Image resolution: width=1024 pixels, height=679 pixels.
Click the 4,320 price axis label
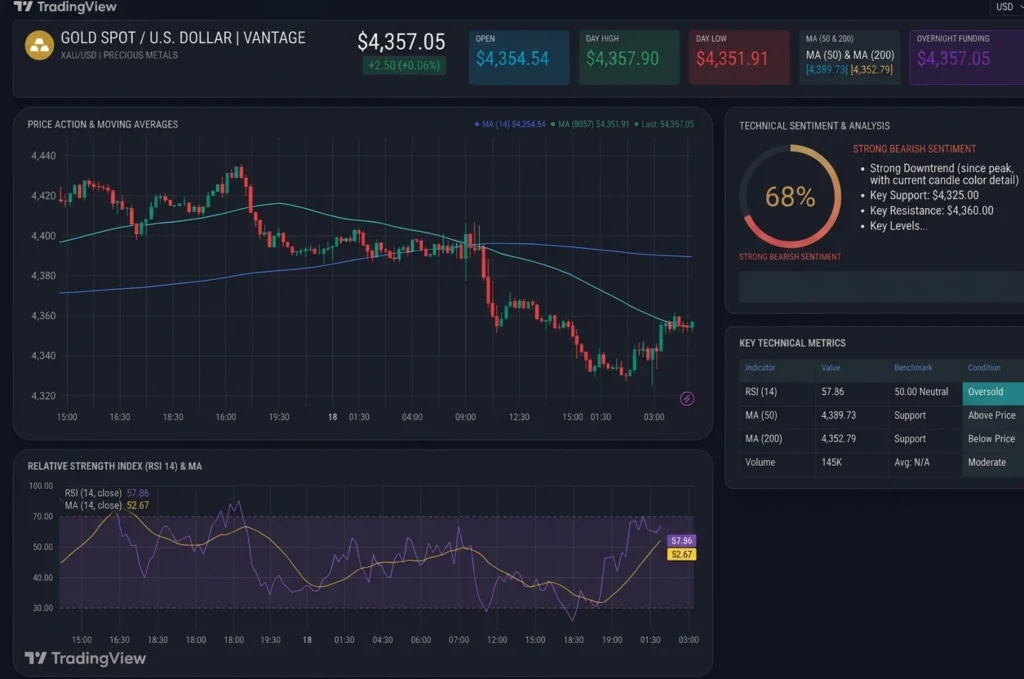tap(43, 396)
